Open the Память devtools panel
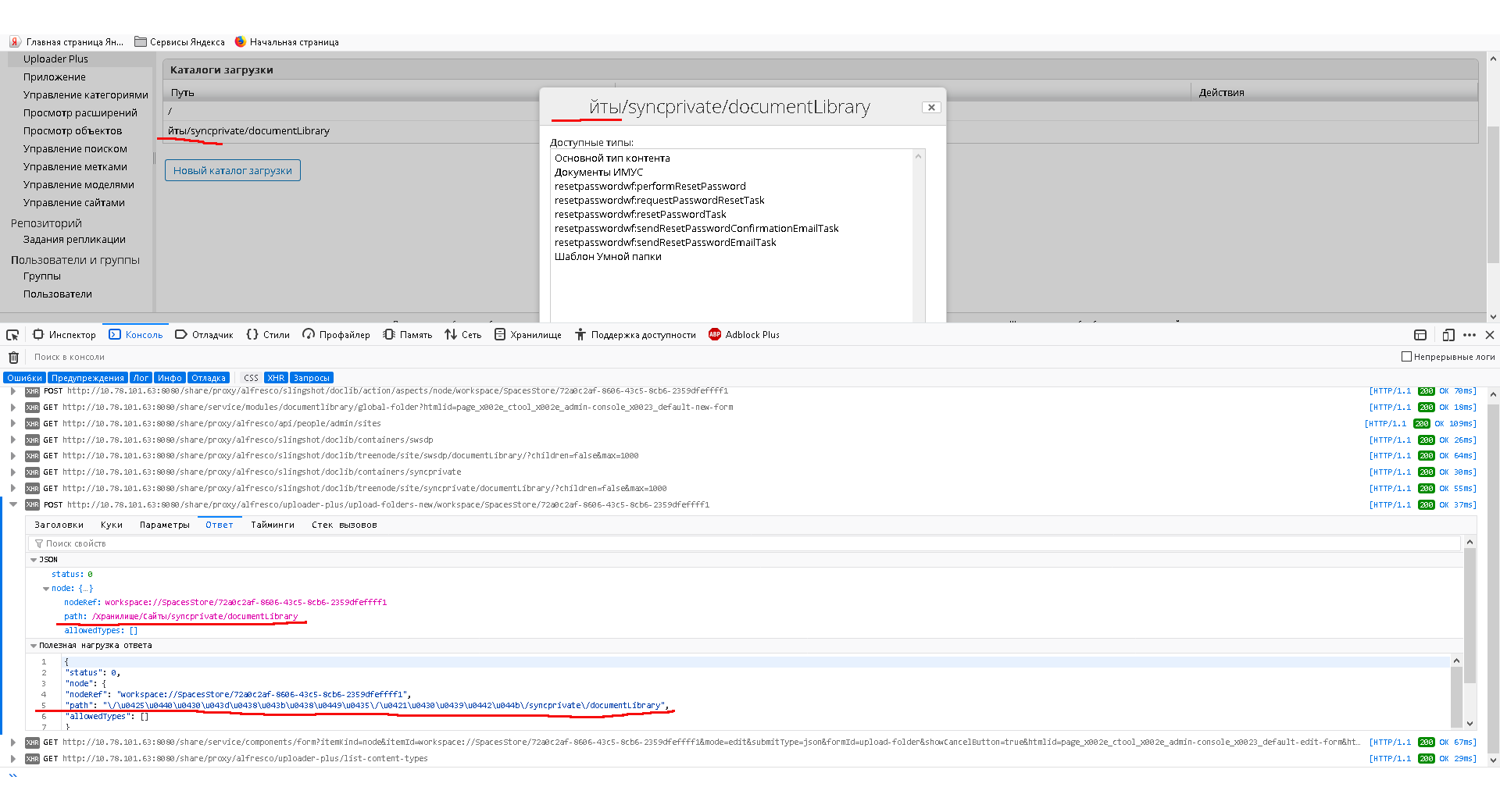The image size is (1500, 812). pyautogui.click(x=408, y=335)
